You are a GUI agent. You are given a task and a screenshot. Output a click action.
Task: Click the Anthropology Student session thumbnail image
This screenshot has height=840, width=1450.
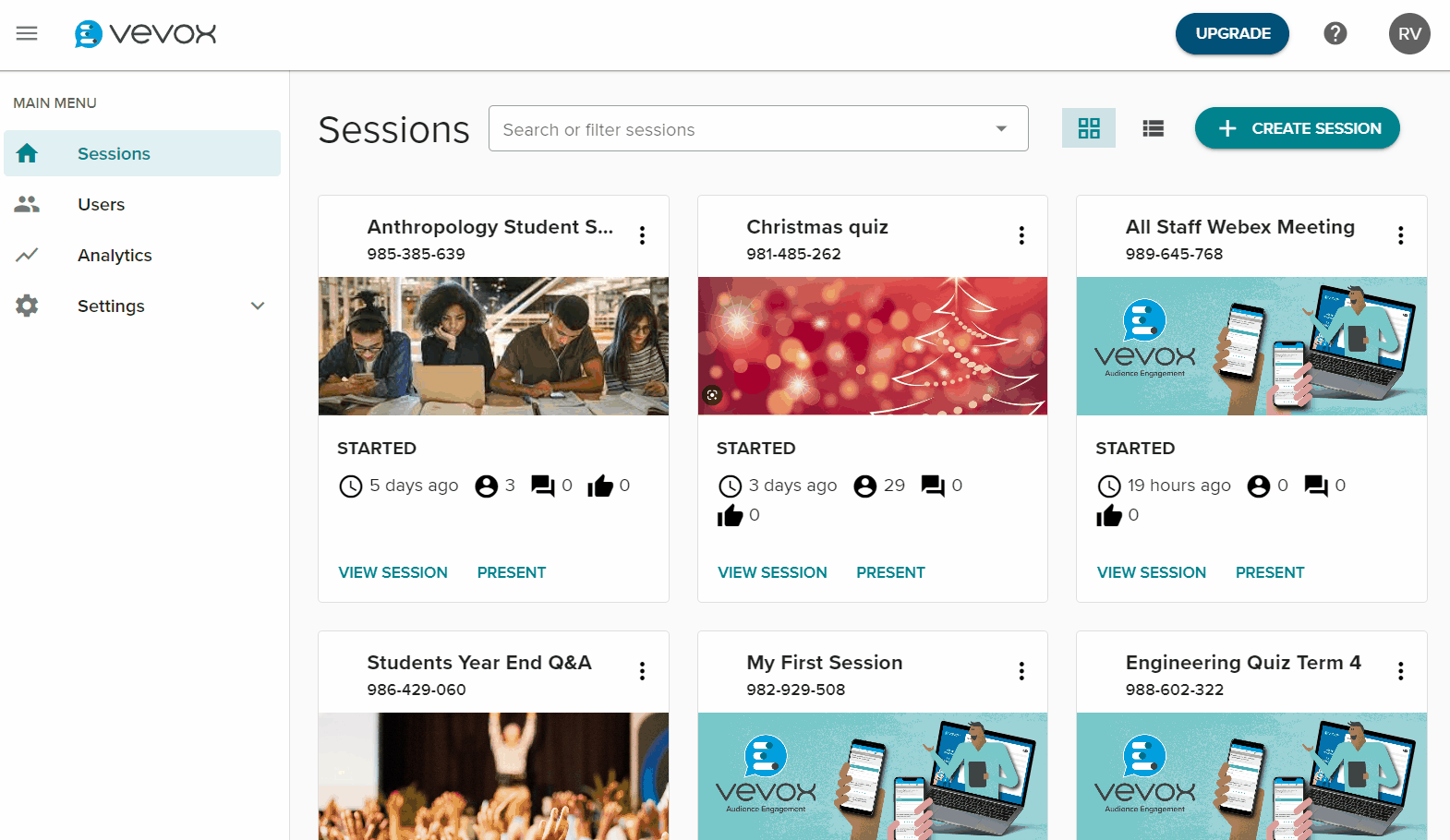[x=493, y=346]
